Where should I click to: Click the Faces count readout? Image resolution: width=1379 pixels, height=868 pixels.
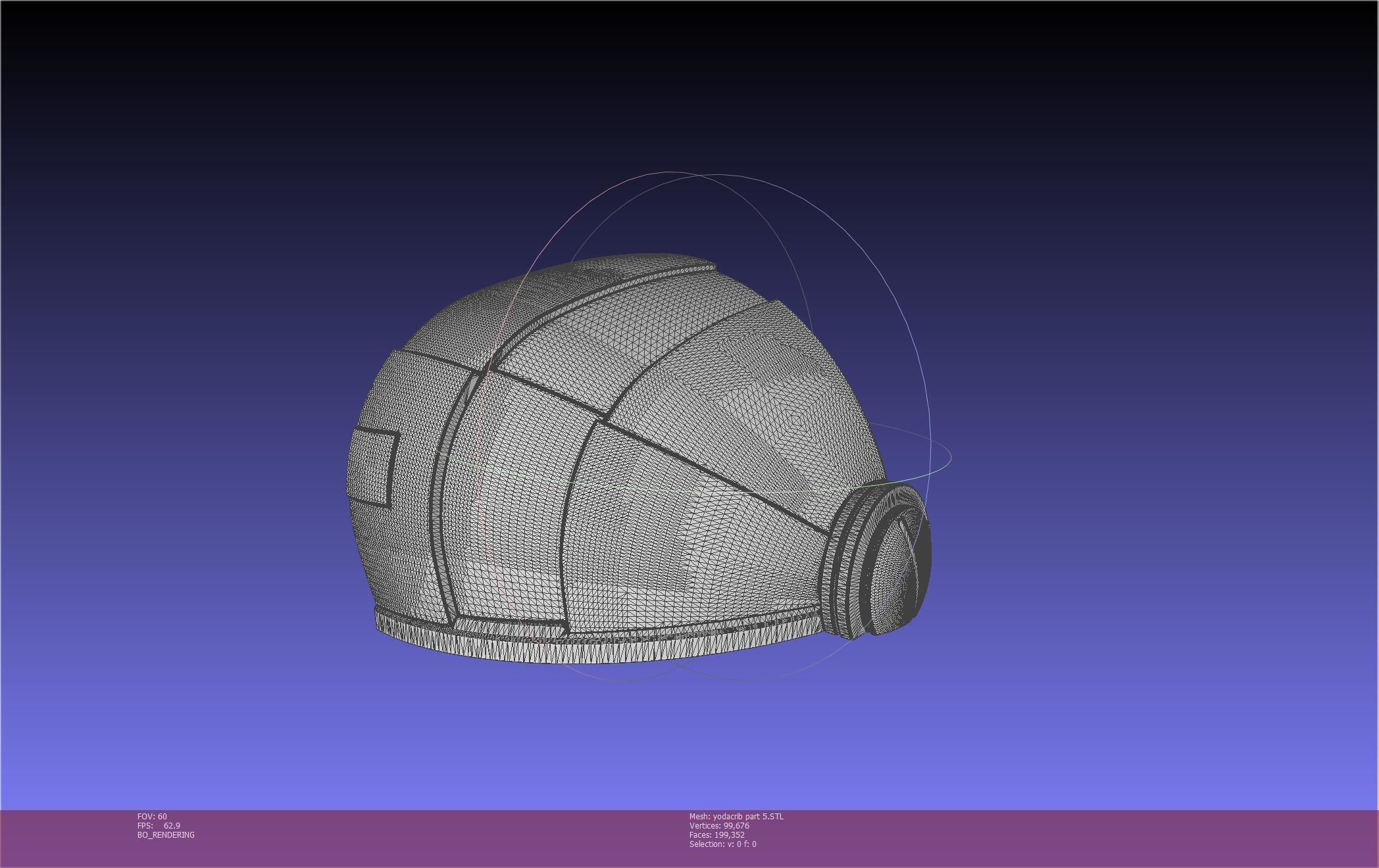(716, 835)
